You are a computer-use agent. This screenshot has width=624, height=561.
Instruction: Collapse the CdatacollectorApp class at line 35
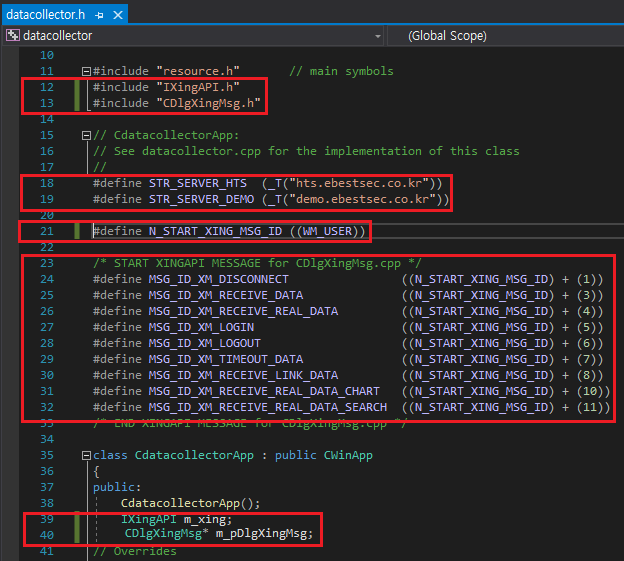click(86, 455)
